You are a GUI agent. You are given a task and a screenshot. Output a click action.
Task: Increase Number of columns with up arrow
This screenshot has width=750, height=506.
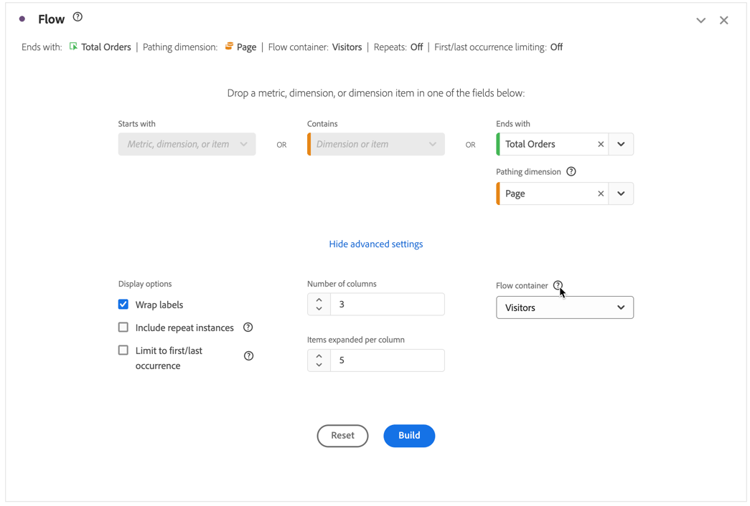(x=319, y=299)
